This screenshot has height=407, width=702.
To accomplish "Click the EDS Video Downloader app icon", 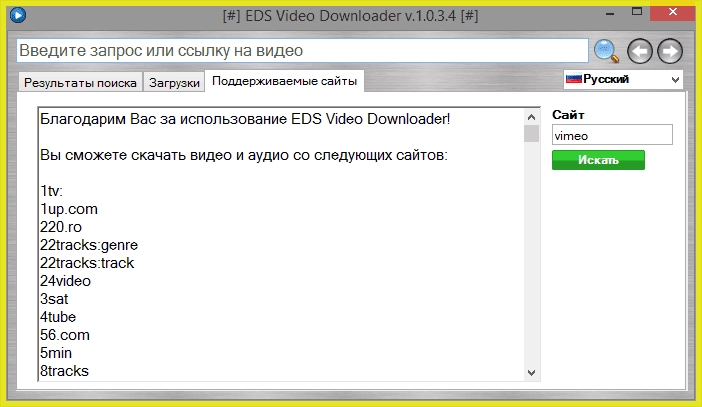I will [x=18, y=15].
